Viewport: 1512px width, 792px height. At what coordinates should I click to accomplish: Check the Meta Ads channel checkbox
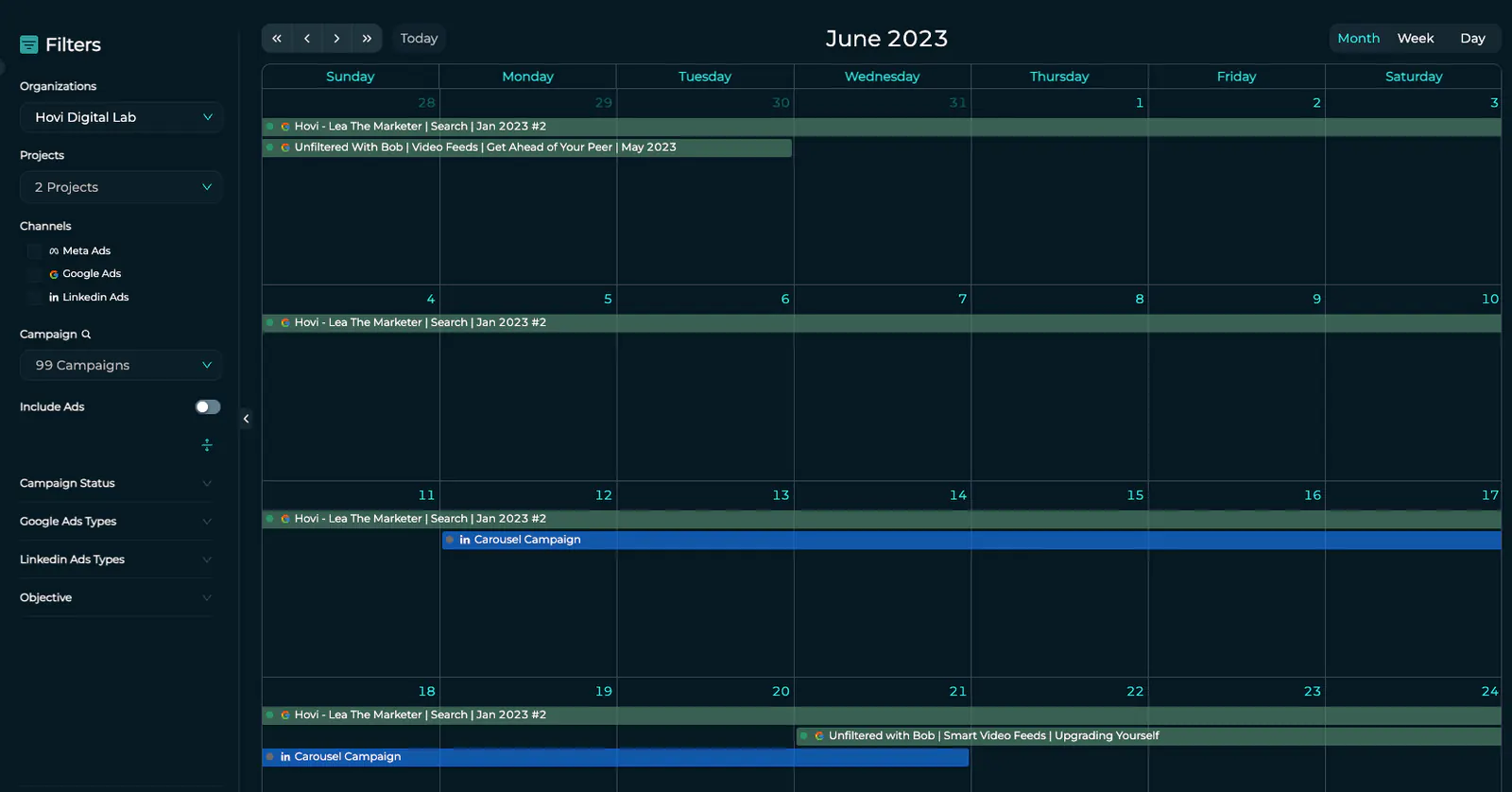pyautogui.click(x=35, y=251)
